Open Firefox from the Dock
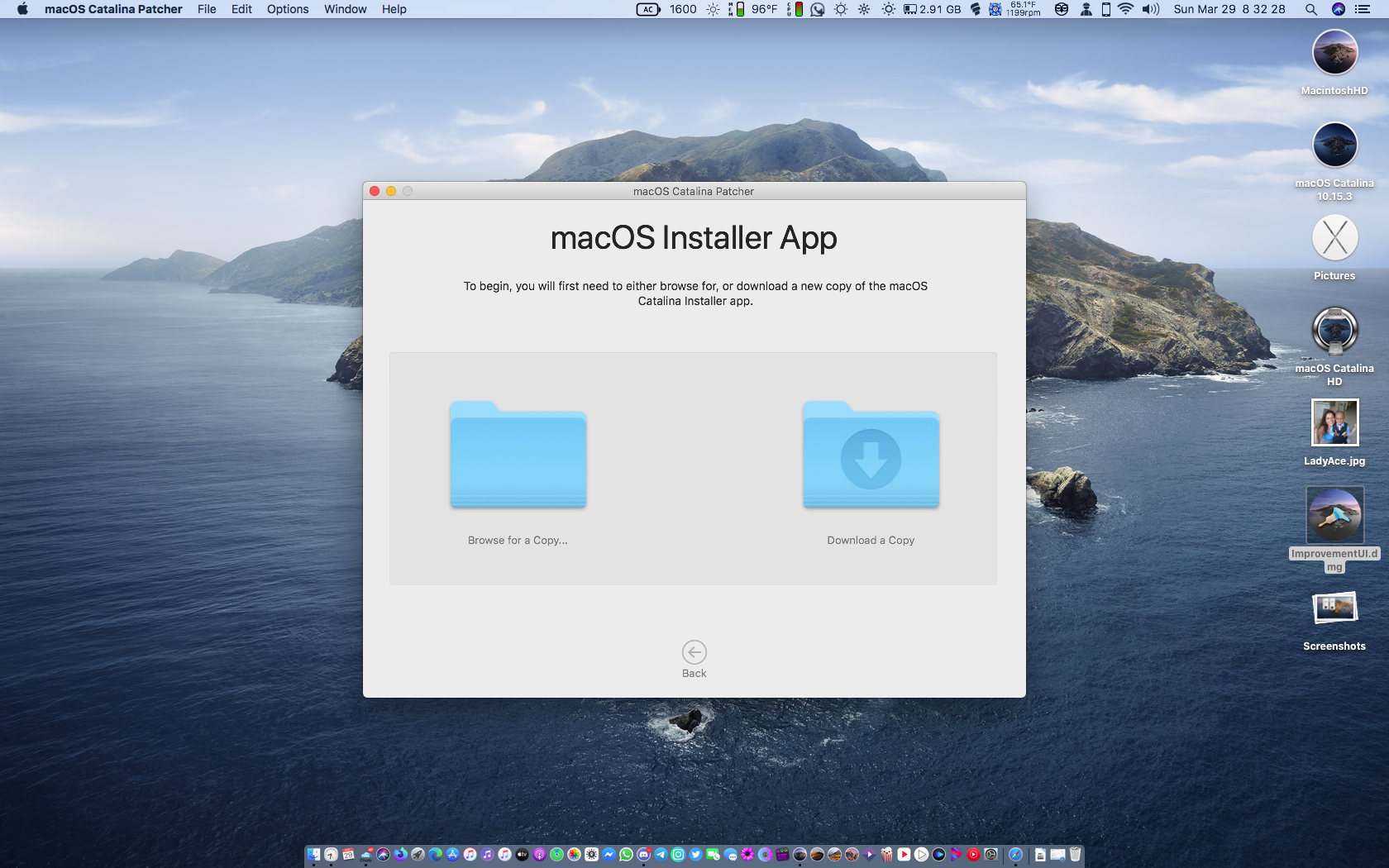Screen dimensions: 1389x868 coord(401,855)
